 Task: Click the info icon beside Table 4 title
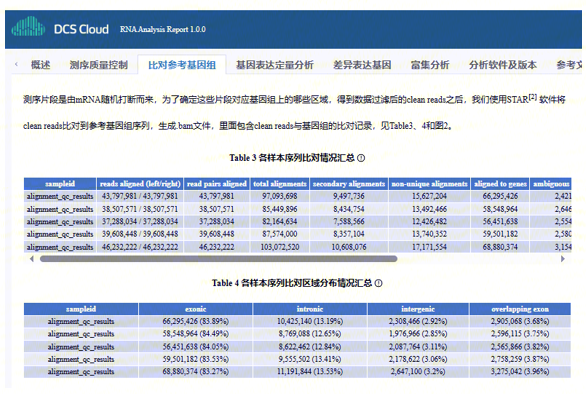coord(378,283)
